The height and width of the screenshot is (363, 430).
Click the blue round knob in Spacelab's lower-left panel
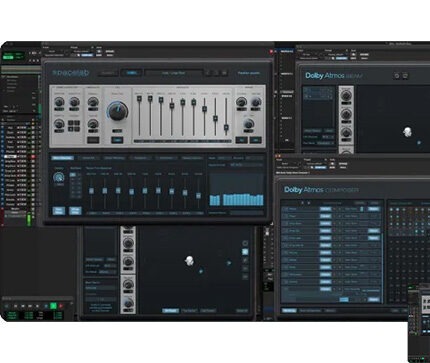(59, 177)
